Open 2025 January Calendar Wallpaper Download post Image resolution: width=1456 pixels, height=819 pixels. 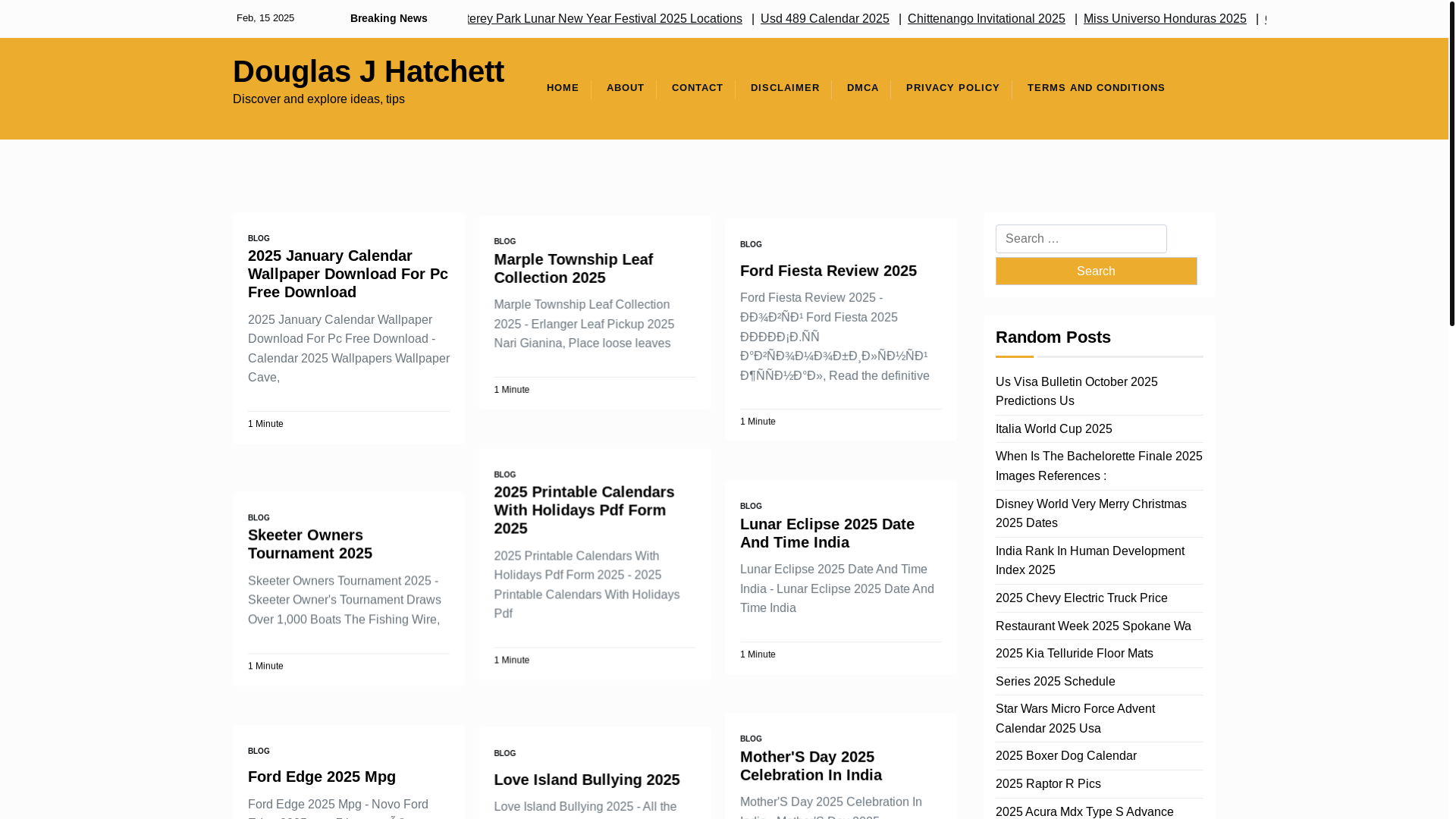click(348, 274)
